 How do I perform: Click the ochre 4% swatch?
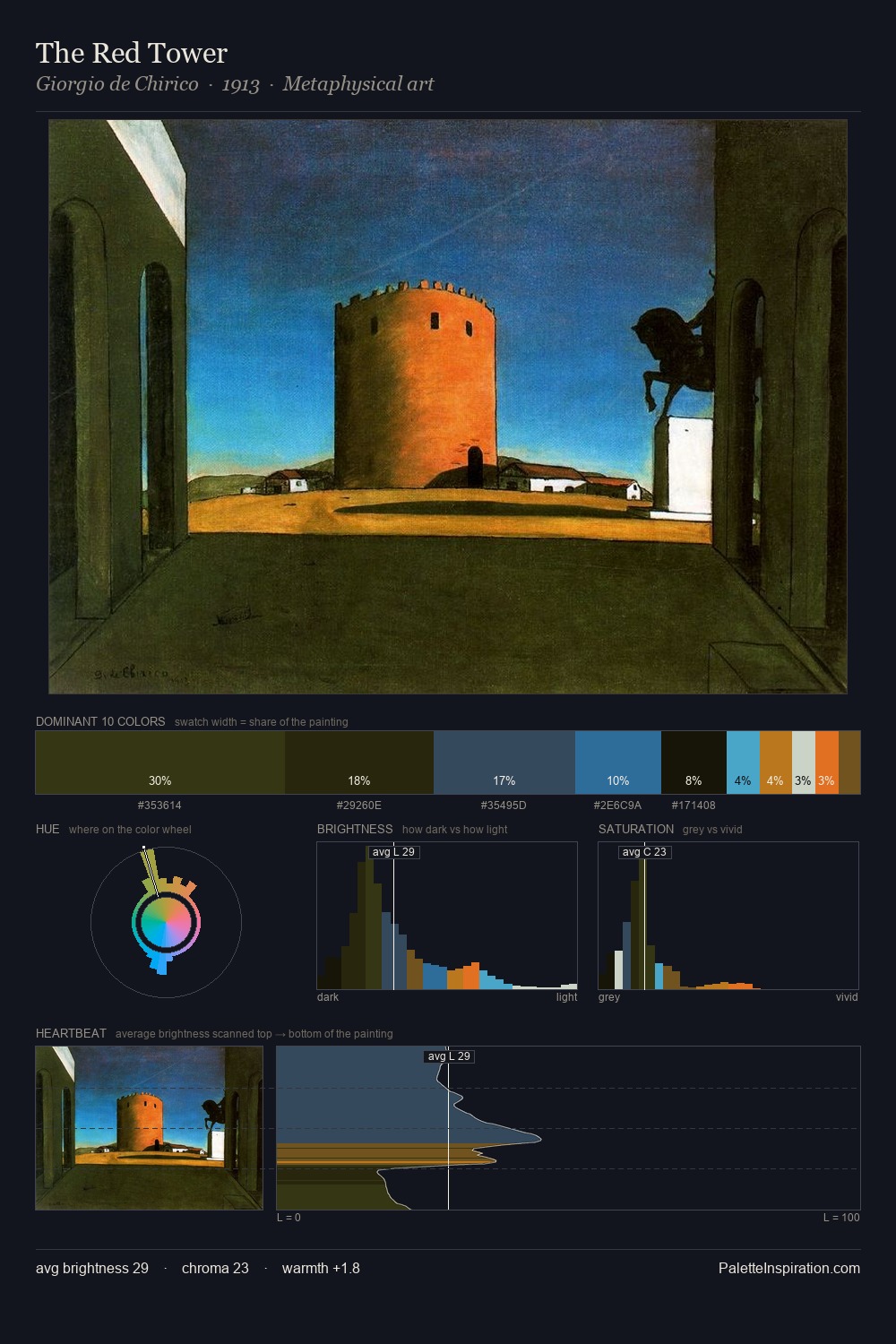point(776,762)
